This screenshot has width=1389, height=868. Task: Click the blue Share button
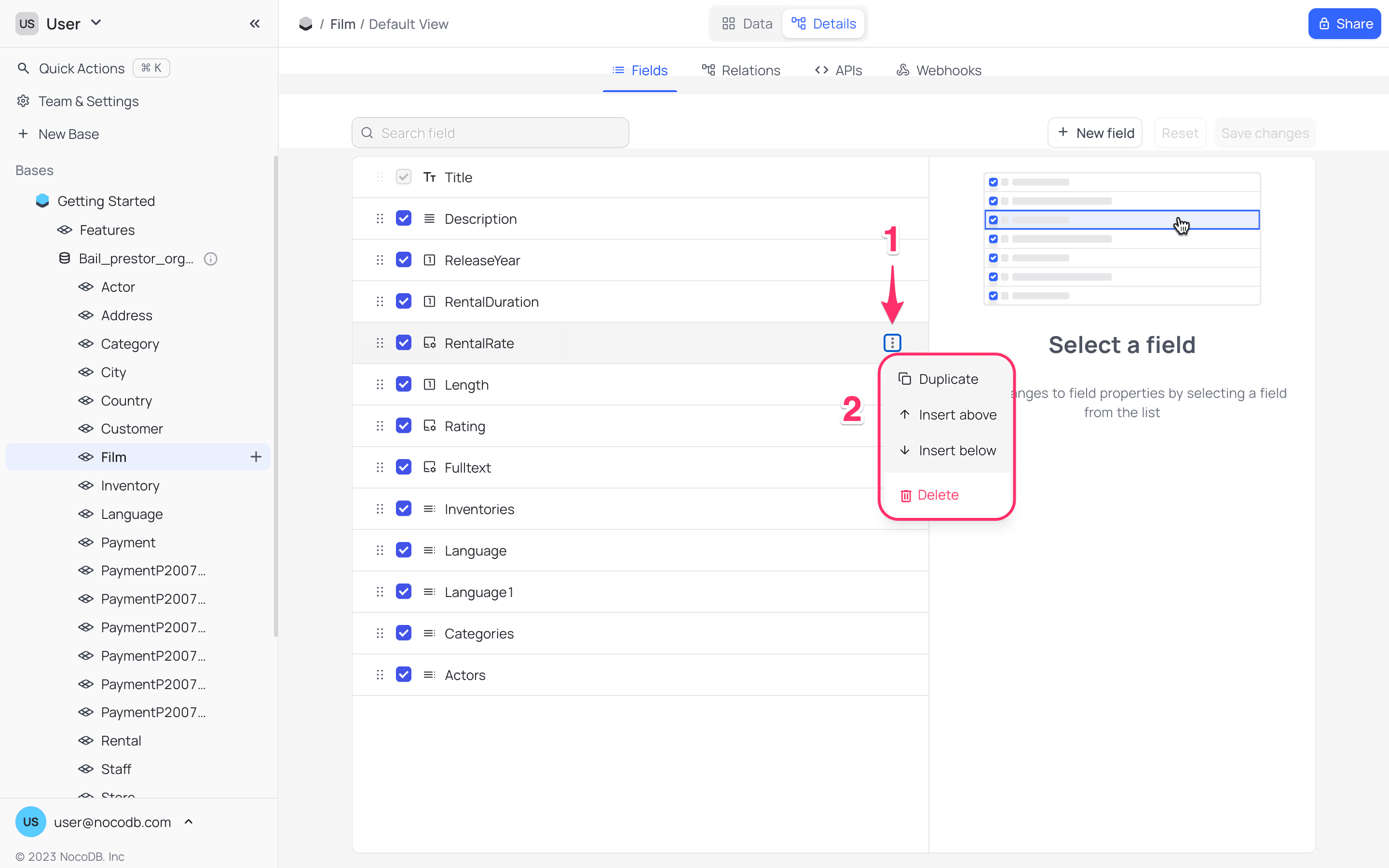pos(1344,24)
